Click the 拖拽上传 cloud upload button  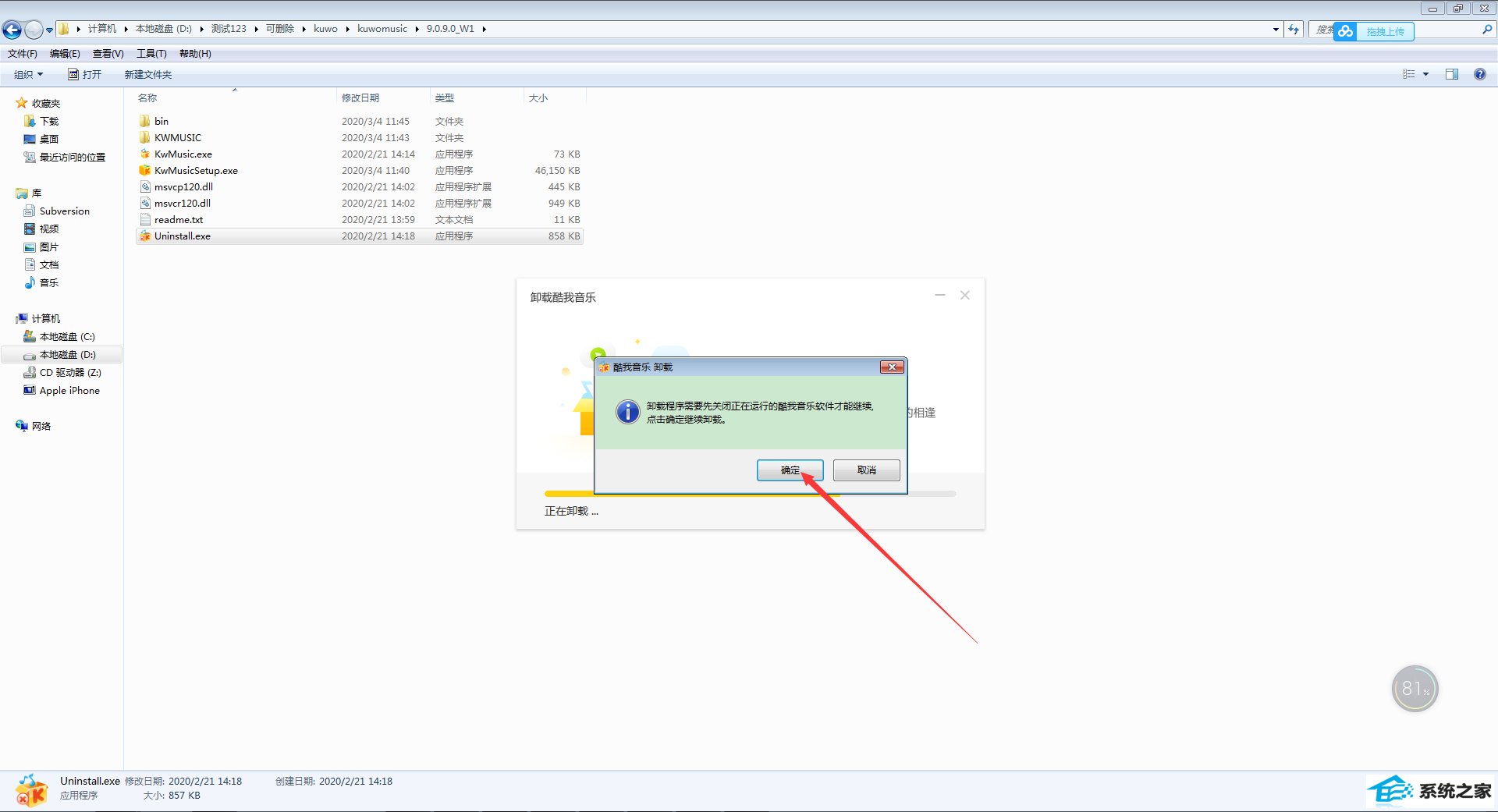pyautogui.click(x=1374, y=31)
